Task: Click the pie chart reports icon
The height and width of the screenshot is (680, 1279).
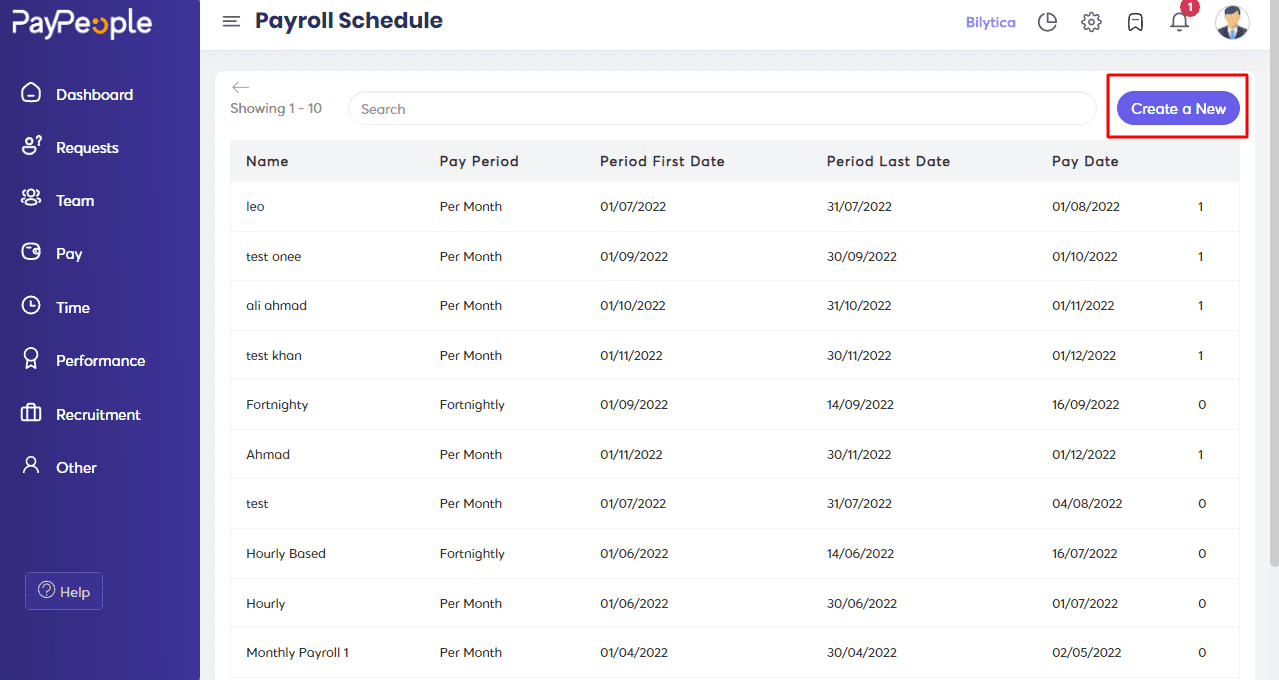Action: tap(1047, 21)
